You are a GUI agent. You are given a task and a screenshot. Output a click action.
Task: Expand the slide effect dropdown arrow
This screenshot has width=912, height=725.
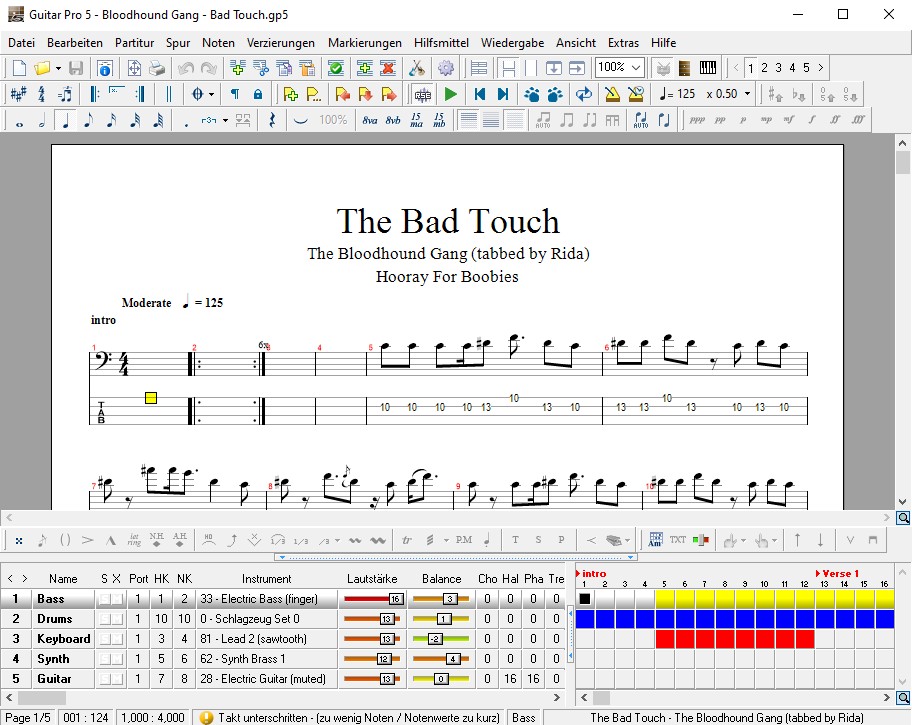337,541
